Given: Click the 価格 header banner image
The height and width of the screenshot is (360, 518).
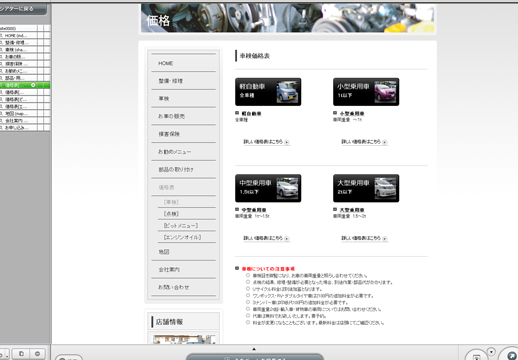Looking at the screenshot, I should pyautogui.click(x=287, y=18).
